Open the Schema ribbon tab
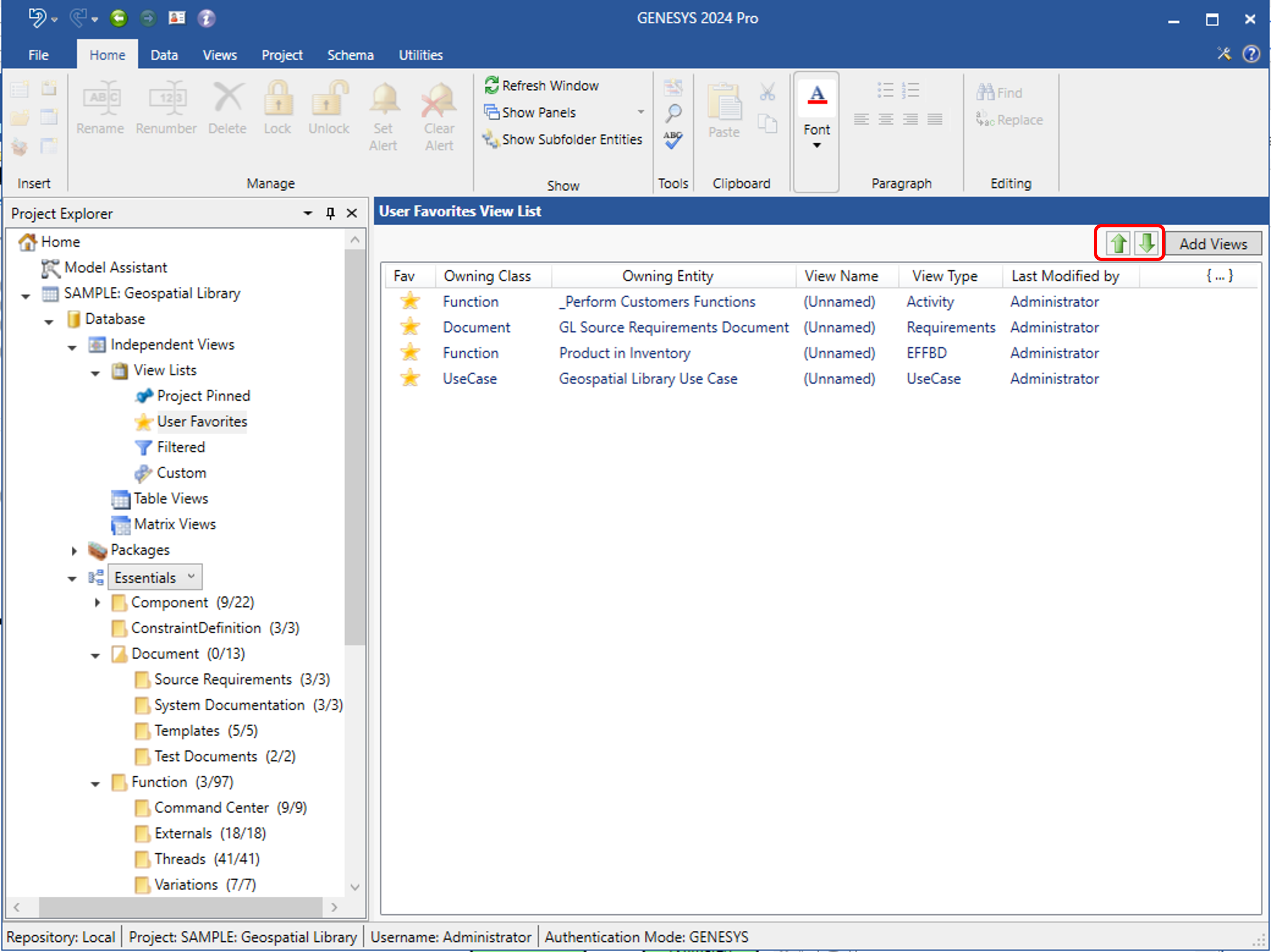This screenshot has width=1271, height=952. click(350, 55)
